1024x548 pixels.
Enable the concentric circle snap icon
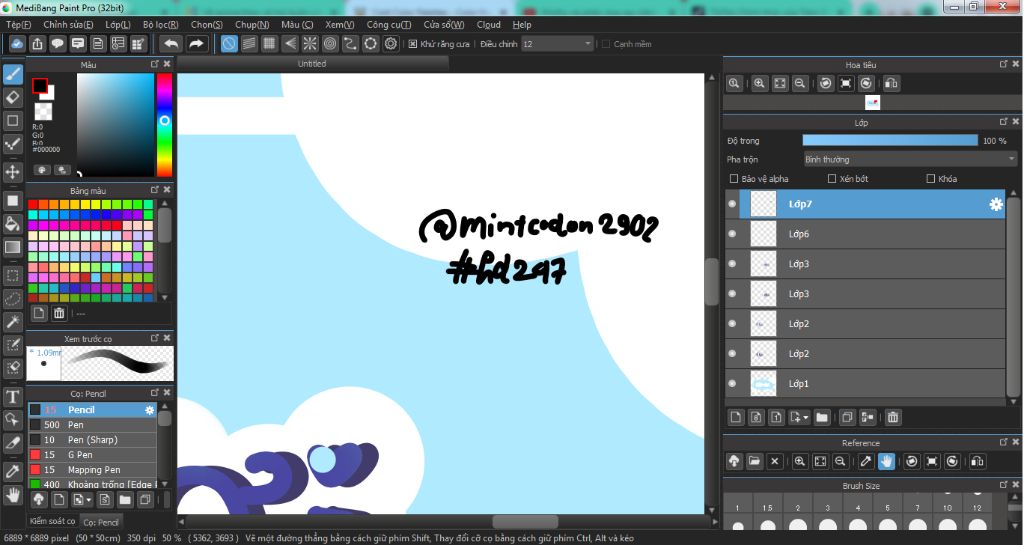coord(330,44)
